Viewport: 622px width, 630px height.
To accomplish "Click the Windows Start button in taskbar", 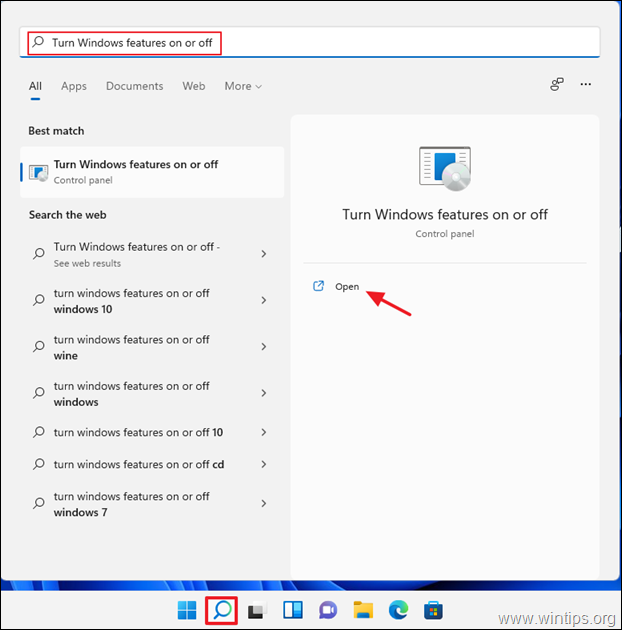I will 187,610.
